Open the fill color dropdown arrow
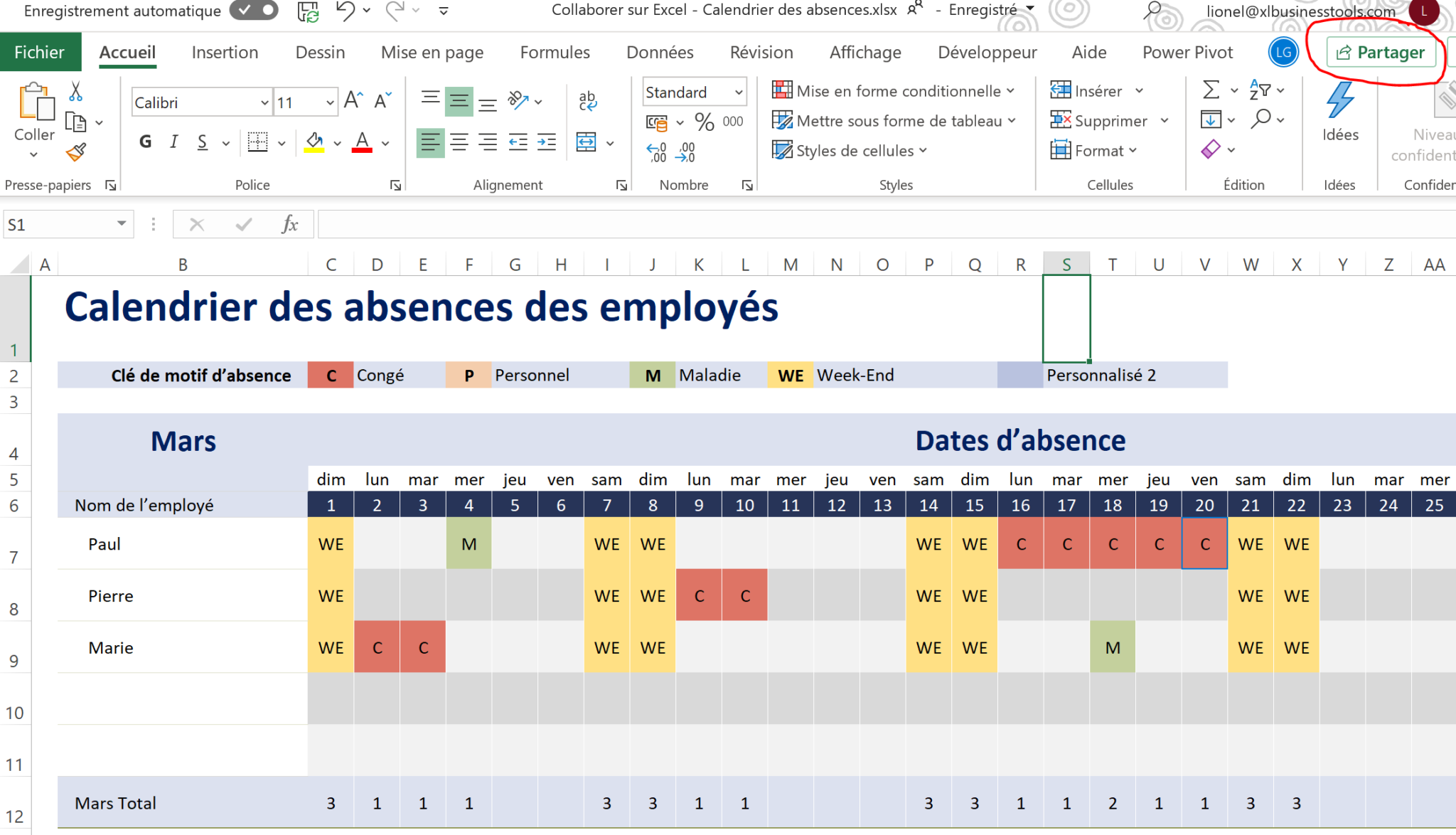1456x835 pixels. click(337, 143)
